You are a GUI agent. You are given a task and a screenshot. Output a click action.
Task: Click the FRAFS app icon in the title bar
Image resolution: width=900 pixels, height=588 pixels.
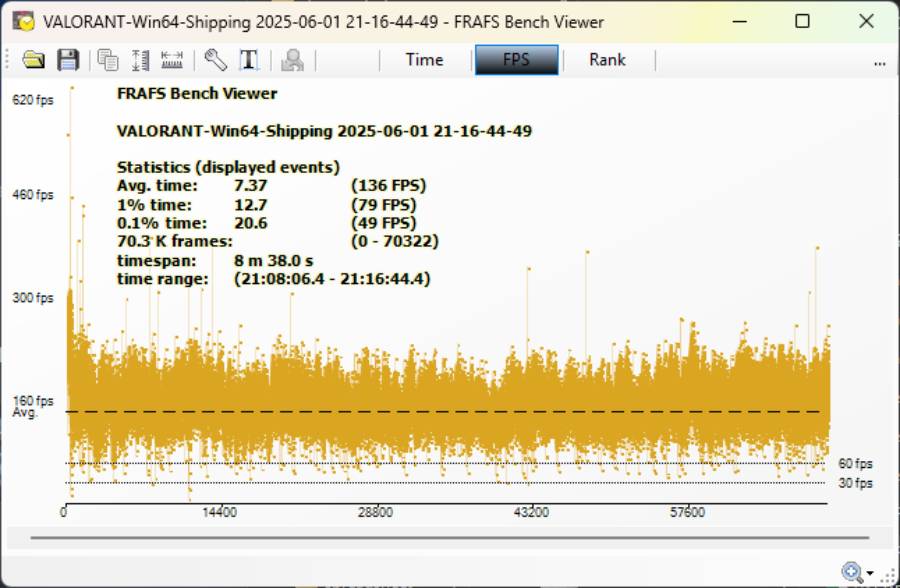(24, 22)
